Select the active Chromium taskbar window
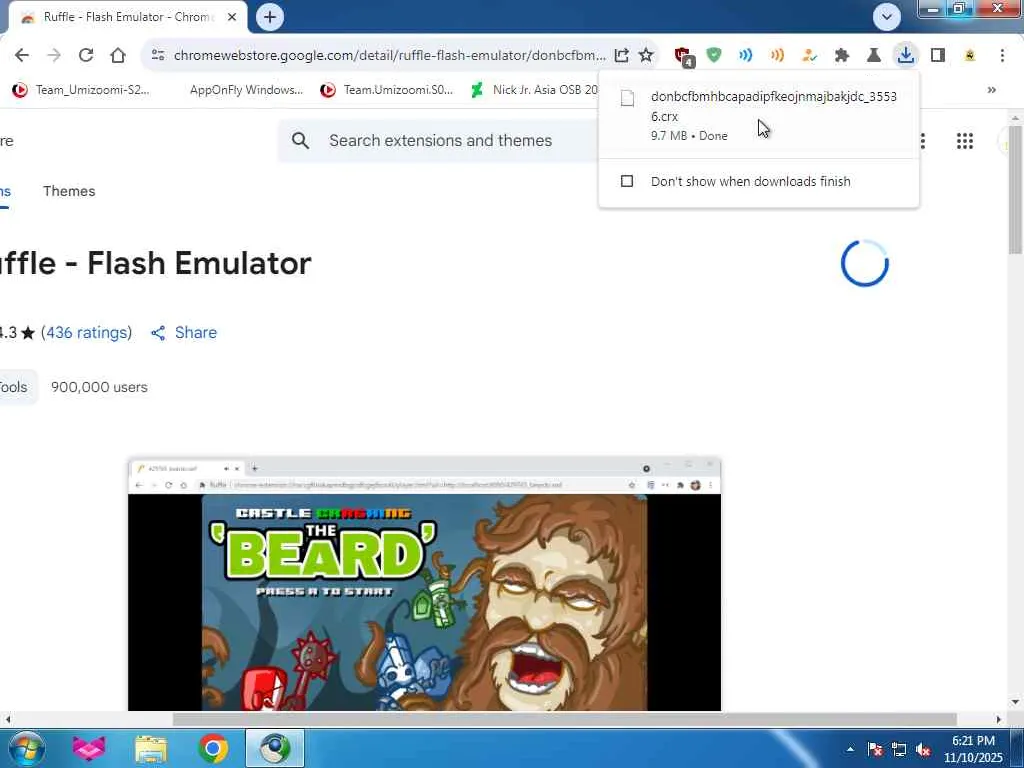 [275, 748]
